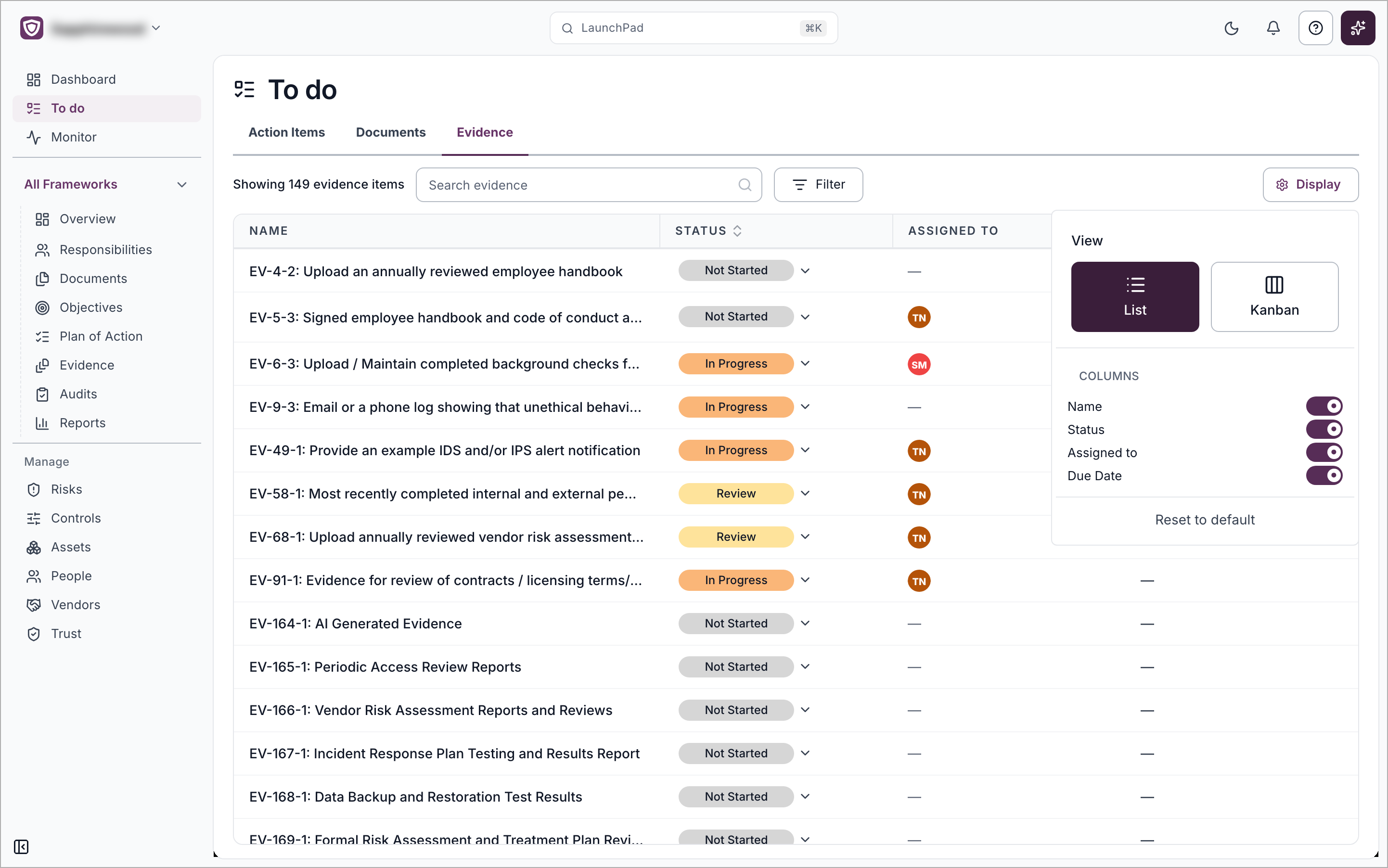The width and height of the screenshot is (1388, 868).
Task: Focus the LaunchPad search bar
Action: click(x=693, y=27)
